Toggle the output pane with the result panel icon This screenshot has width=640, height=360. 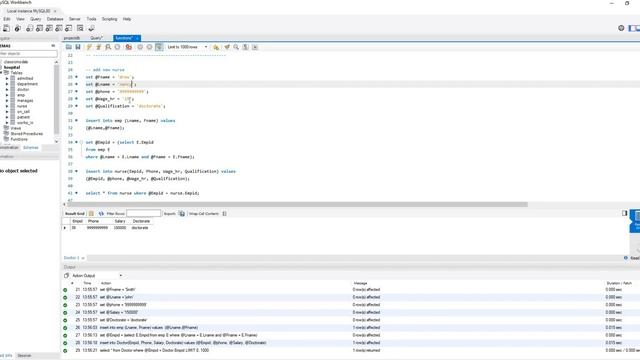pyautogui.click(x=624, y=213)
